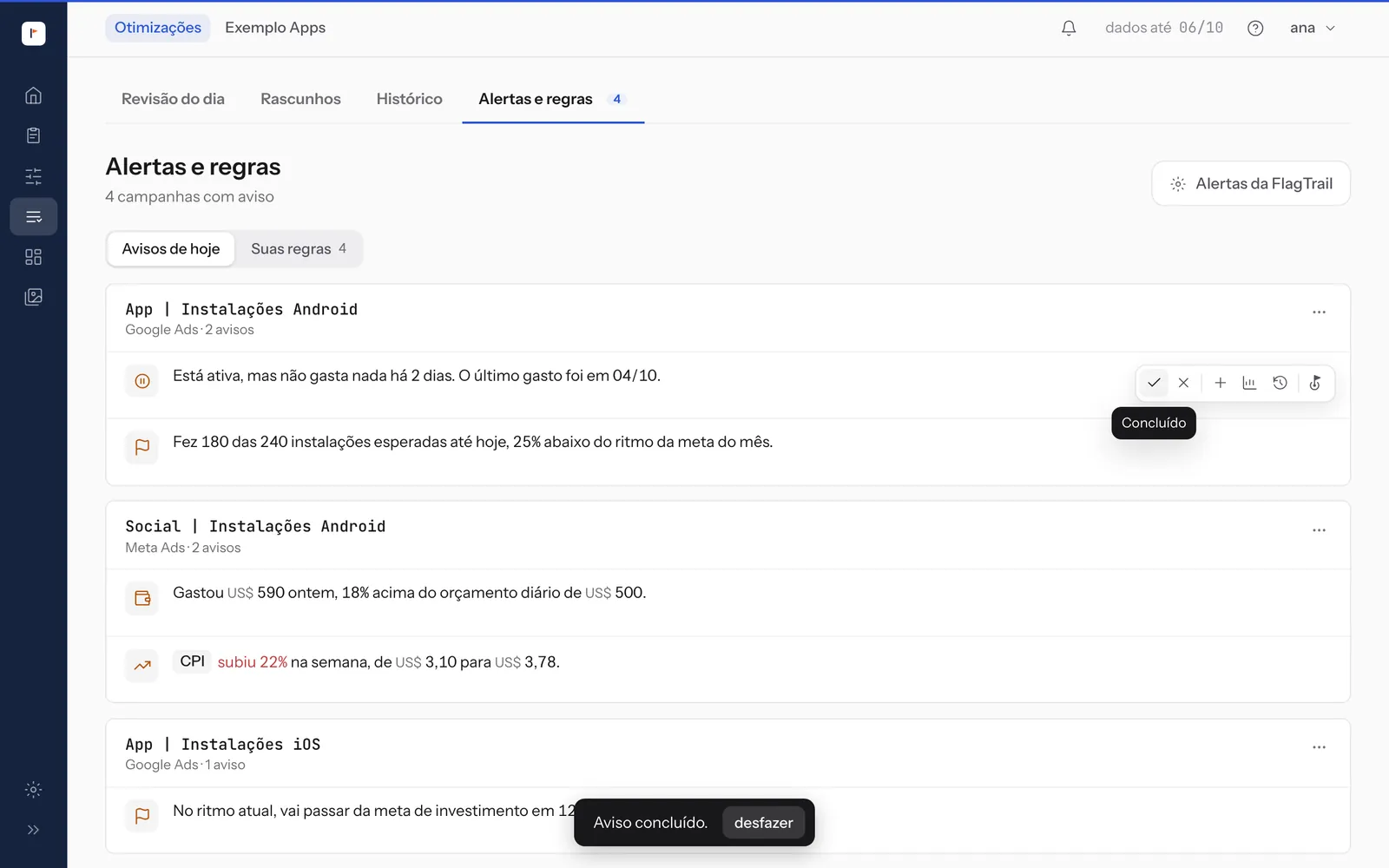Screen dimensions: 1389x868
Task: Open settings gear icon at sidebar bottom
Action: 33,790
